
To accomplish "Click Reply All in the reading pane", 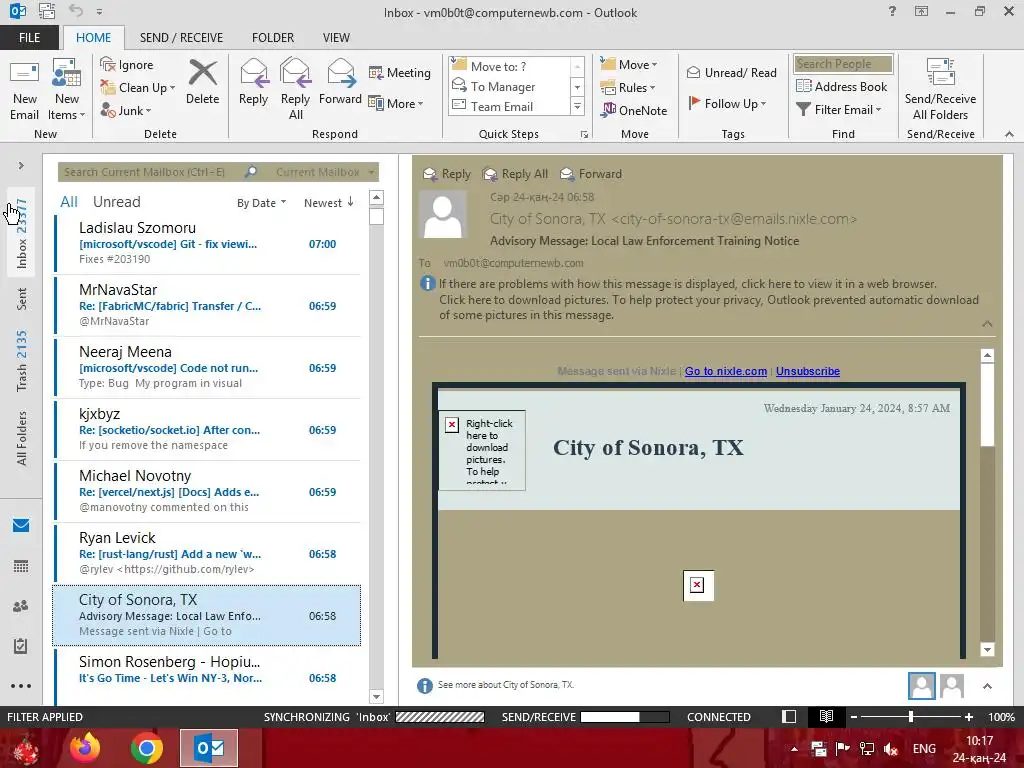I will pyautogui.click(x=515, y=174).
